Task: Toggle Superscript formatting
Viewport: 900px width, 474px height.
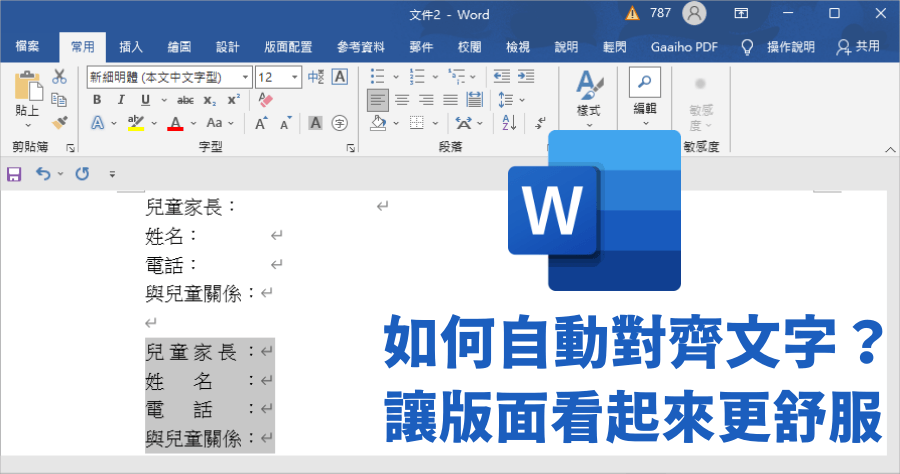Action: click(x=234, y=99)
